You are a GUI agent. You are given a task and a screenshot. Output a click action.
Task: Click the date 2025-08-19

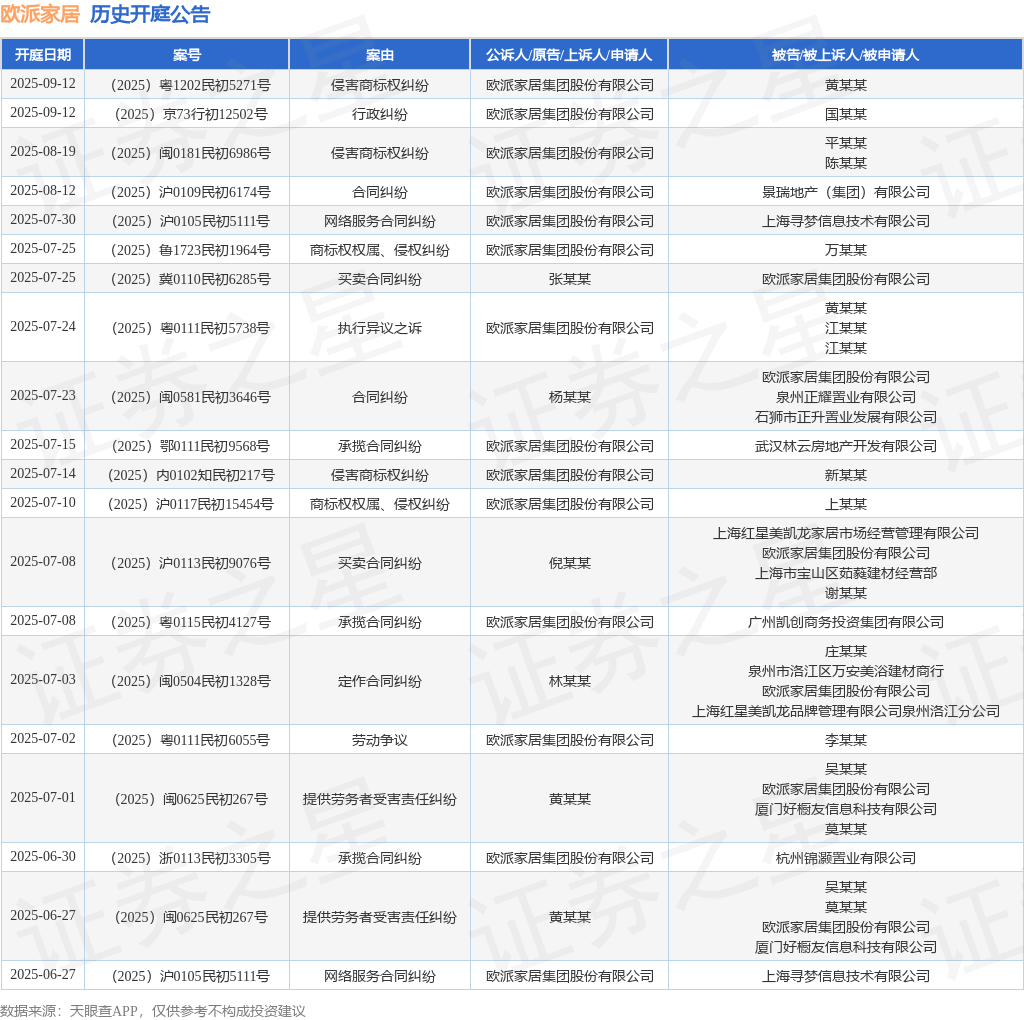click(x=43, y=151)
